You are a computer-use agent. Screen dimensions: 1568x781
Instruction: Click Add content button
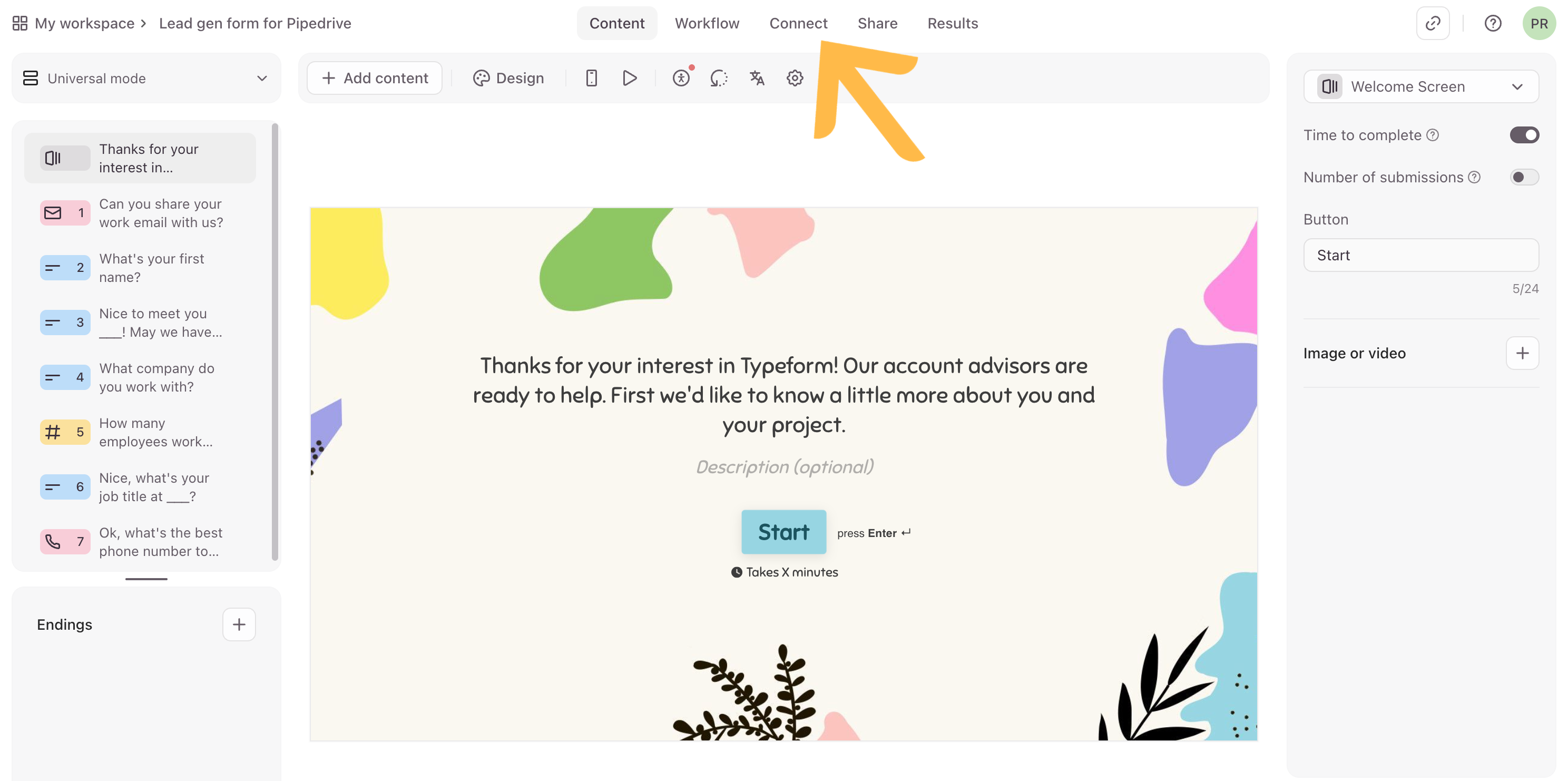pyautogui.click(x=374, y=78)
